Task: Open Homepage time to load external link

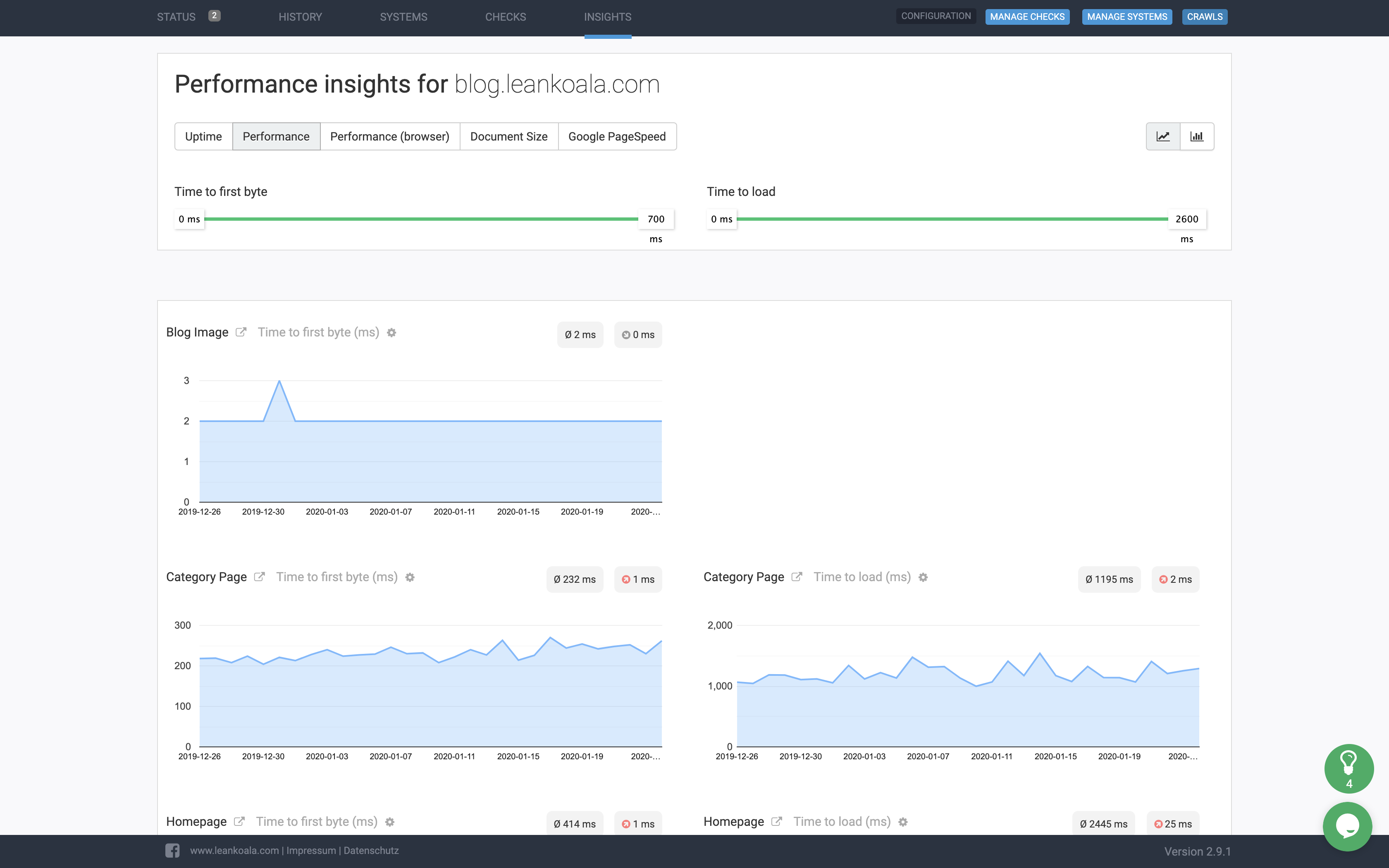Action: click(777, 821)
